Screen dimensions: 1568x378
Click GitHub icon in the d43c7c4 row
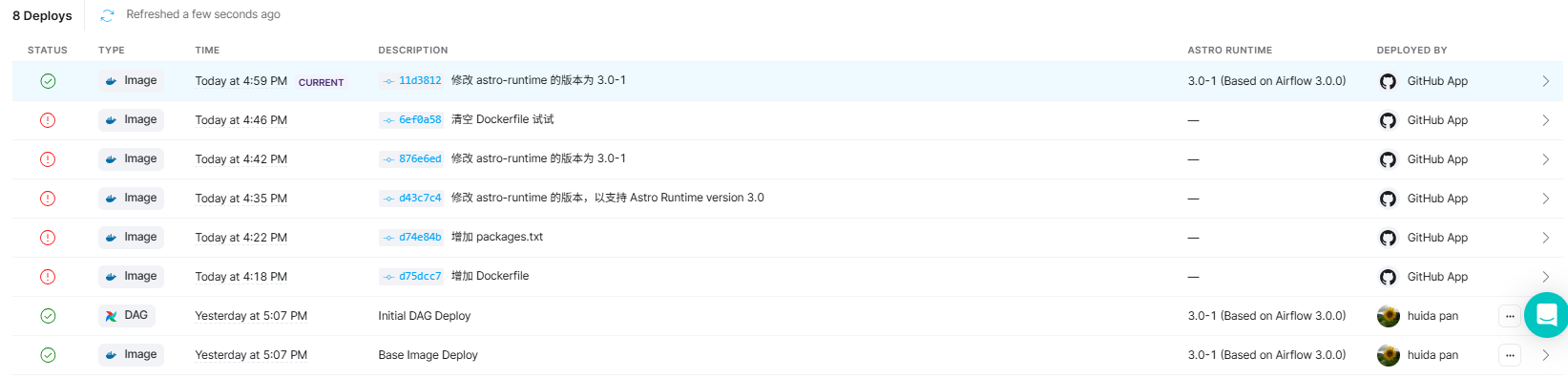(x=1388, y=199)
